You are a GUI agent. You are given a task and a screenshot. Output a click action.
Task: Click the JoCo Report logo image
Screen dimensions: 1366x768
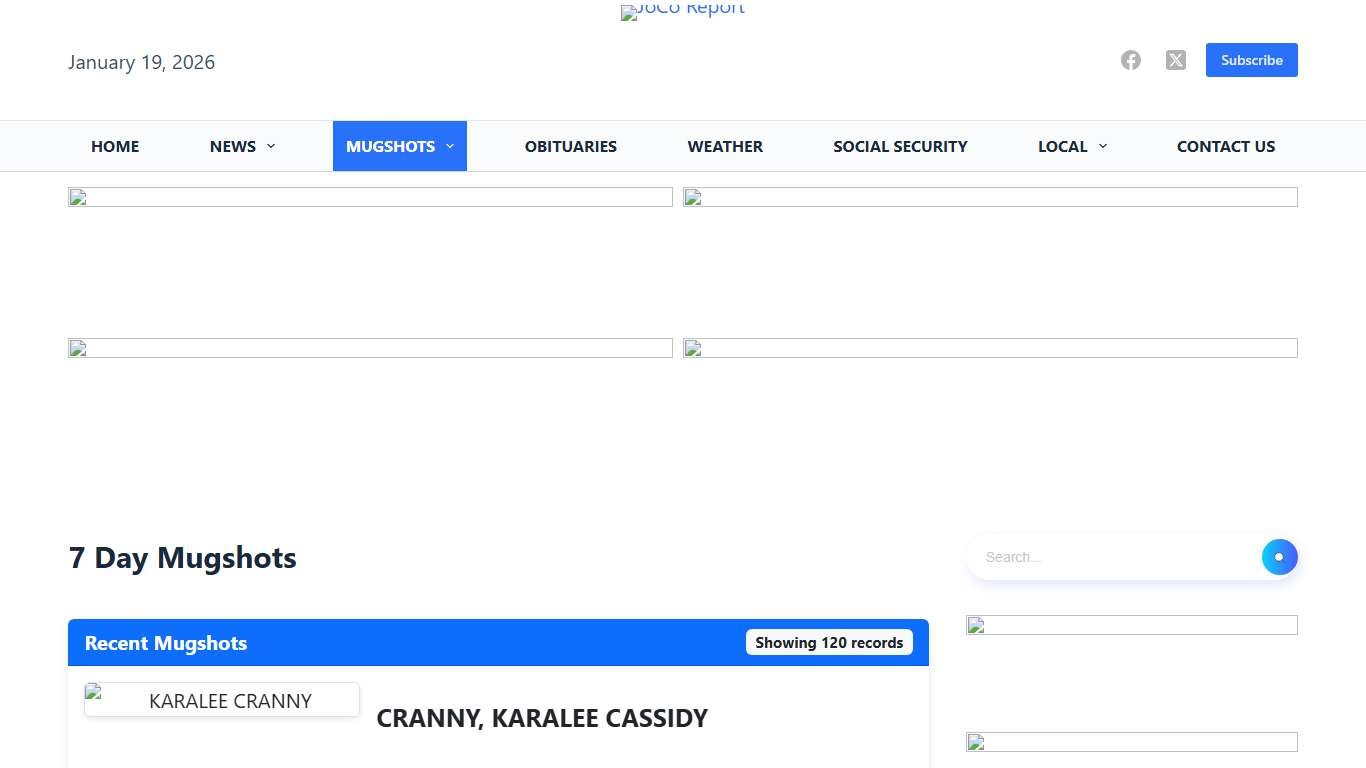pos(683,11)
